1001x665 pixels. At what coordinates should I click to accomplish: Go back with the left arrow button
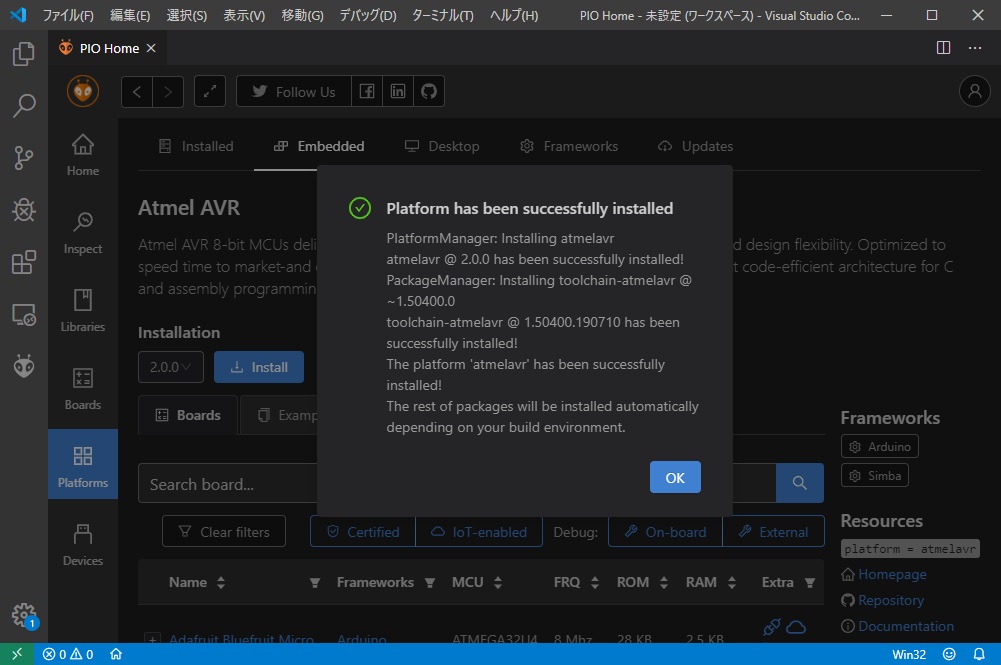(137, 91)
